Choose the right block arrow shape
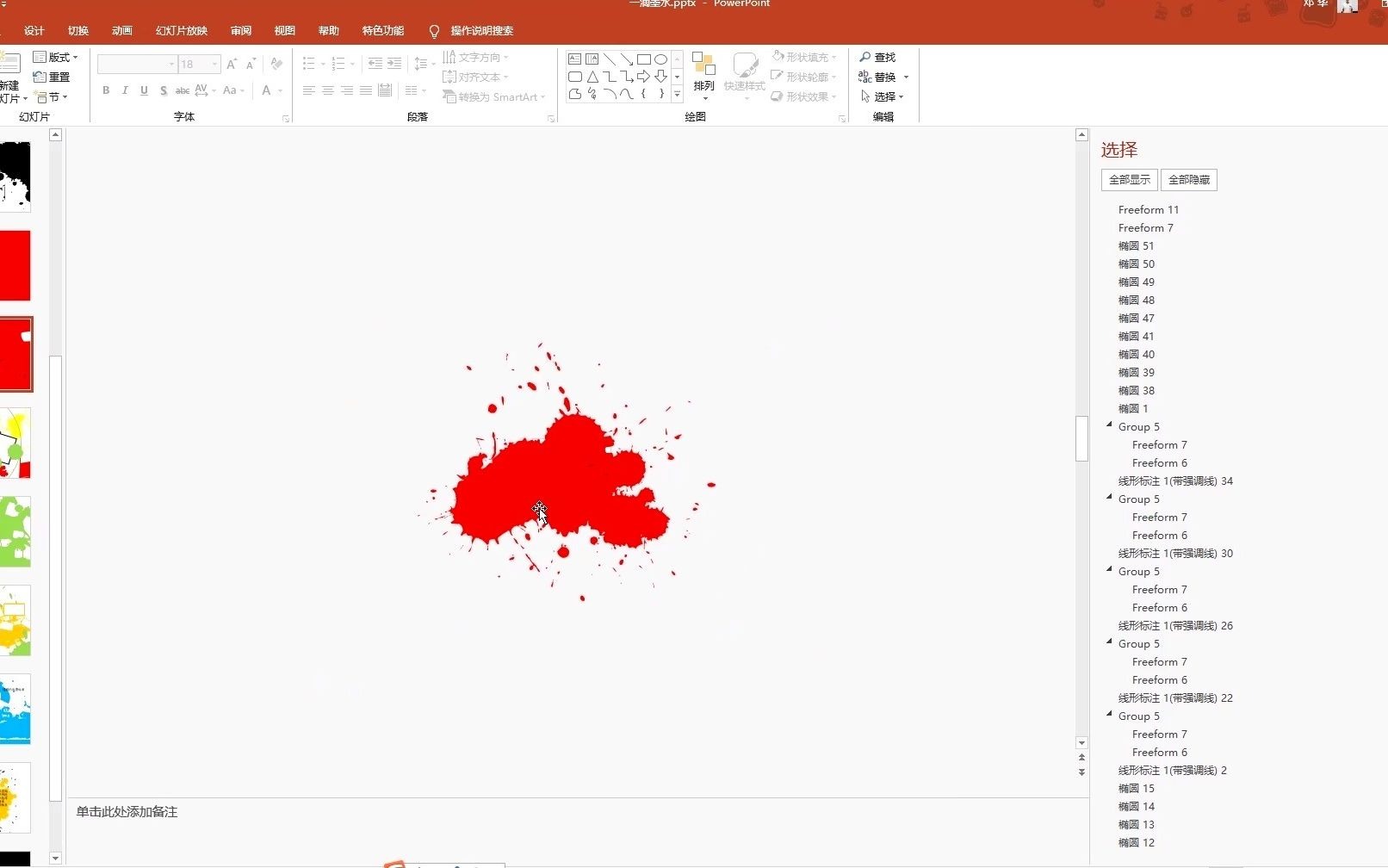Image resolution: width=1388 pixels, height=868 pixels. (x=643, y=77)
